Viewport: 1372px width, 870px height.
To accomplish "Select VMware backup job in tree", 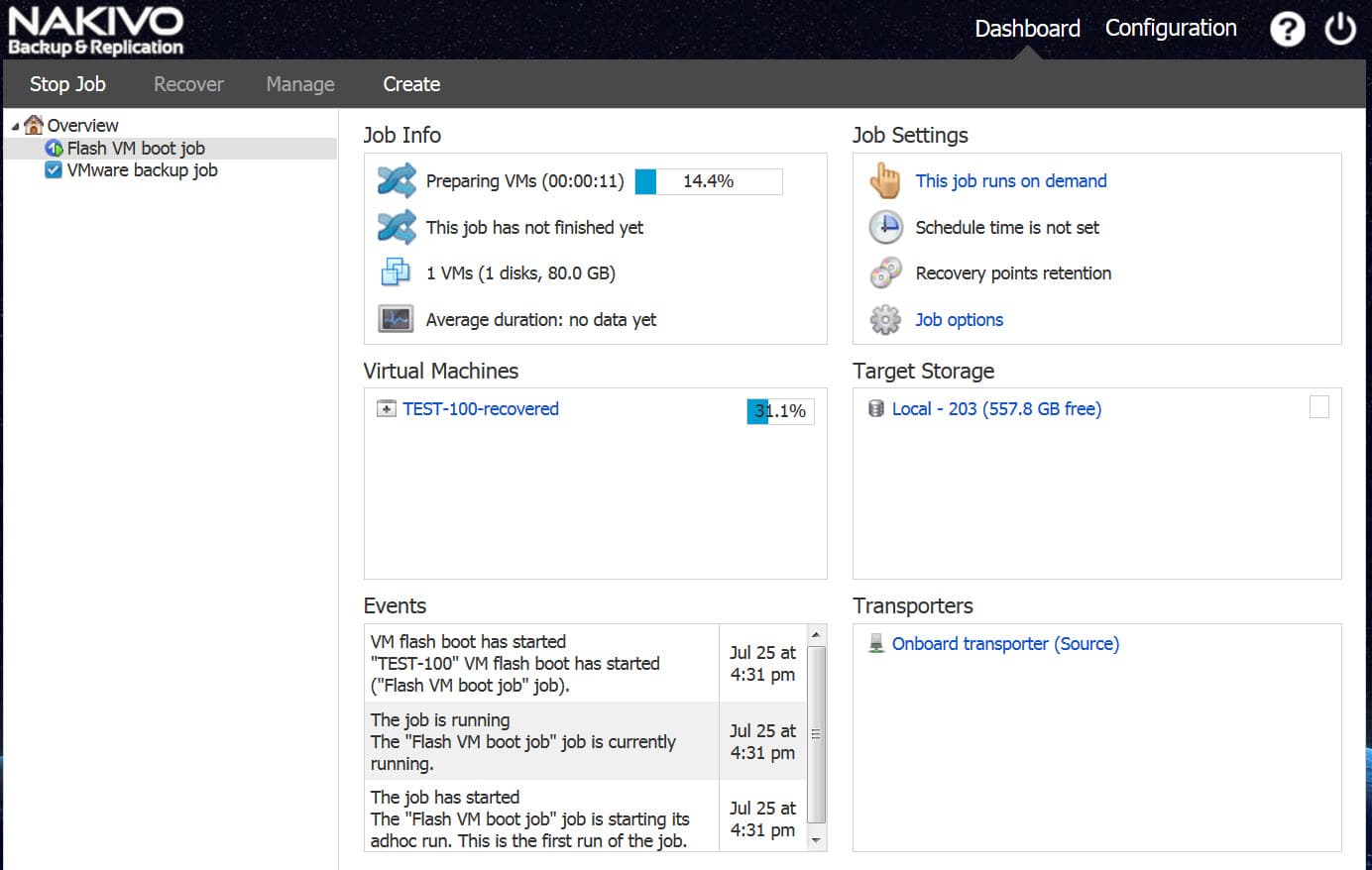I will 142,169.
